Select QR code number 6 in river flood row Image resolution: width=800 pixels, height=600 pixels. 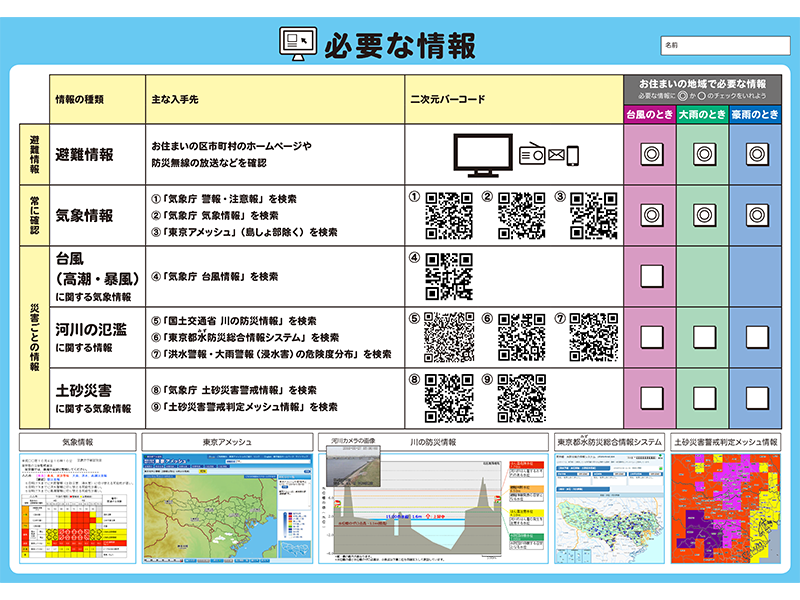(522, 337)
